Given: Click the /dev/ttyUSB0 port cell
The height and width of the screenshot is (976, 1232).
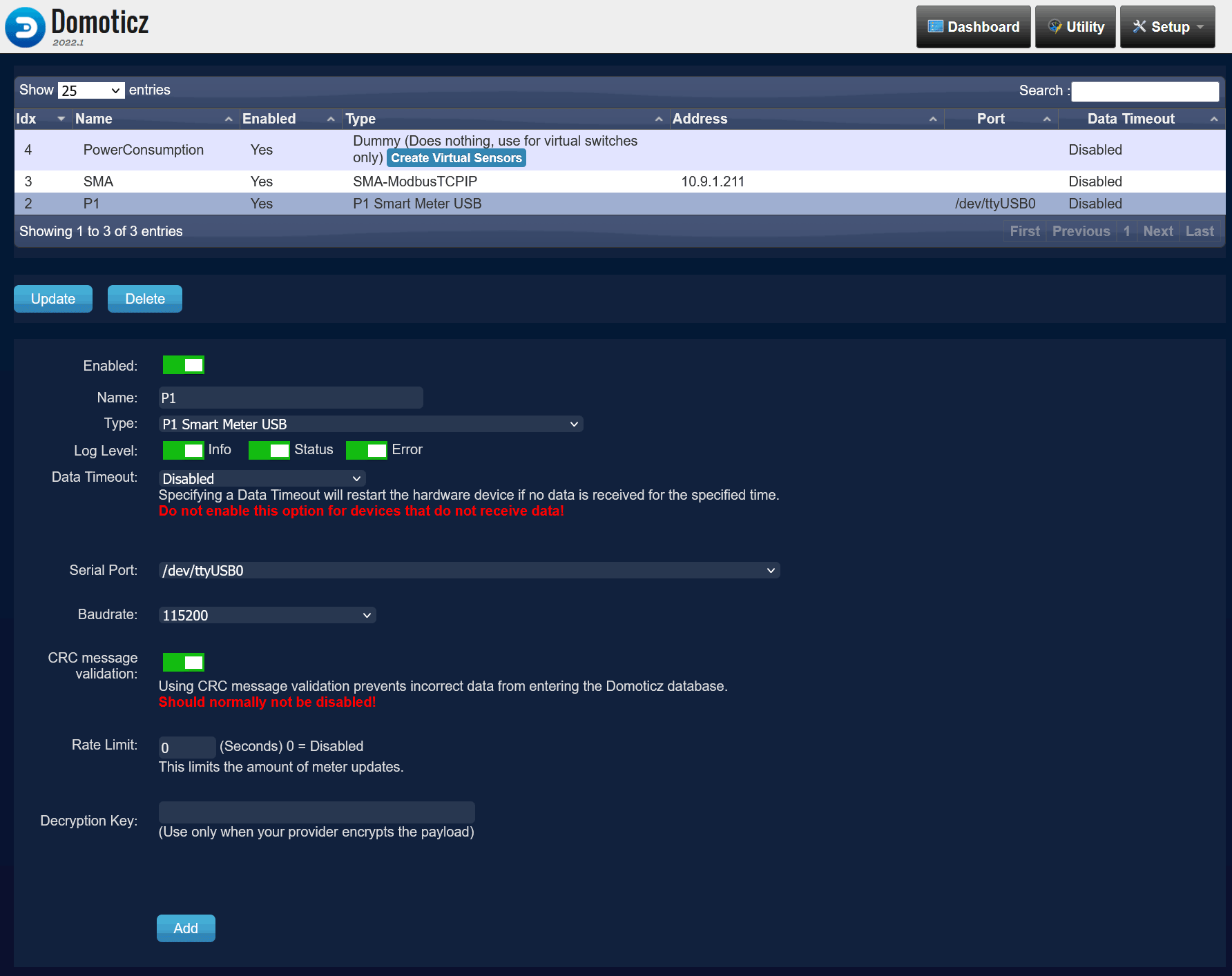Looking at the screenshot, I should (x=995, y=204).
